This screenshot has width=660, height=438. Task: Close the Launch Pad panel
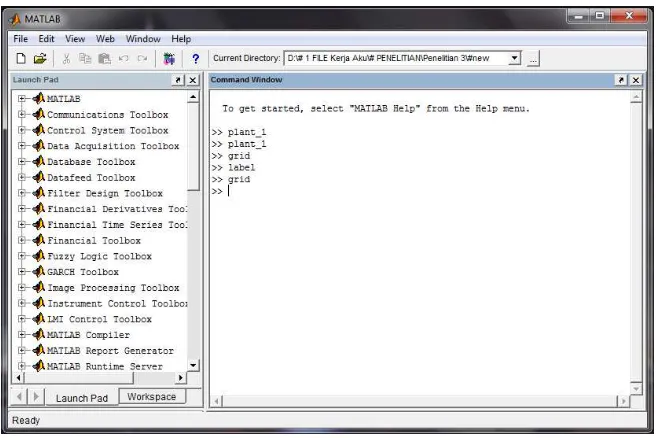[193, 80]
